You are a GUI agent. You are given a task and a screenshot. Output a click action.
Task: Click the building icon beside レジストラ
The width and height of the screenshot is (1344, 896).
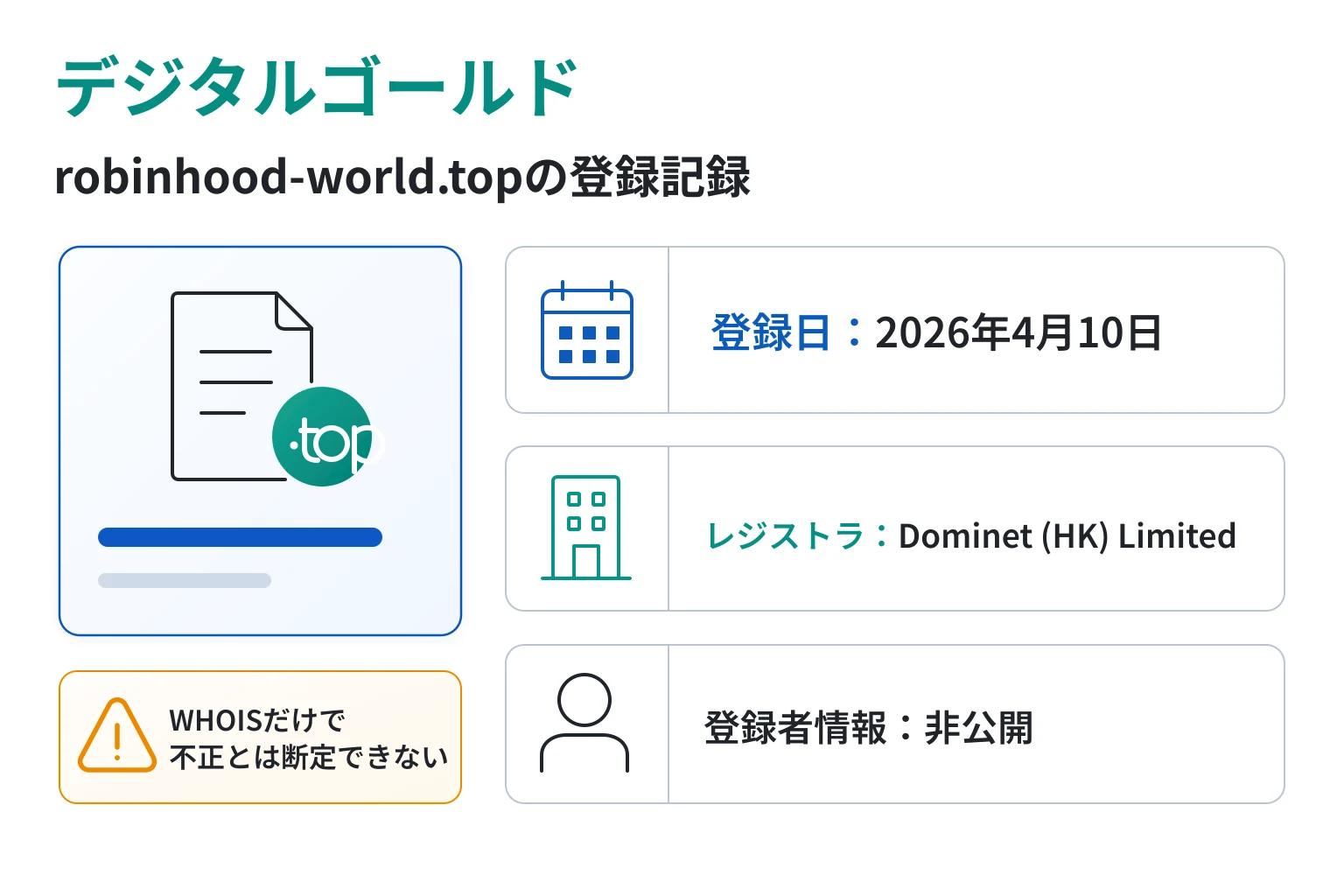[586, 528]
